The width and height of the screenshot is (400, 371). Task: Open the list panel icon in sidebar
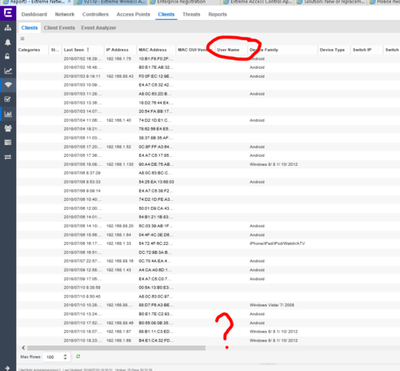(8, 143)
